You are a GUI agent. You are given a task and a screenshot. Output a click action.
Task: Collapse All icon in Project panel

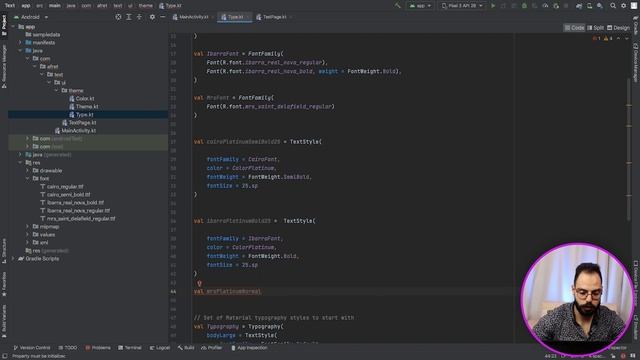tap(139, 17)
